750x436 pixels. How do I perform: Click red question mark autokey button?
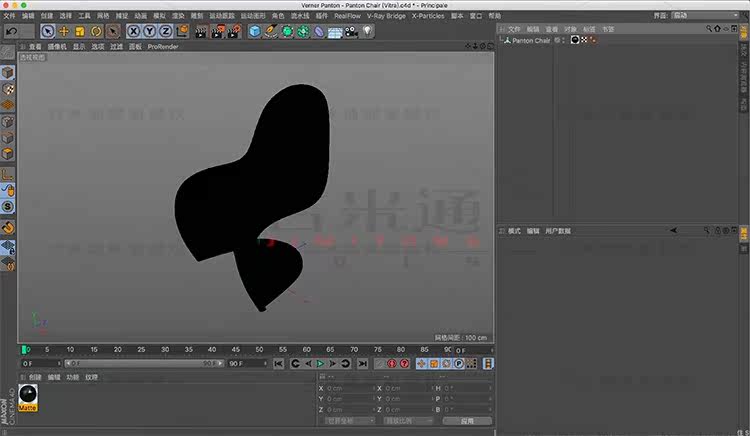(x=404, y=364)
